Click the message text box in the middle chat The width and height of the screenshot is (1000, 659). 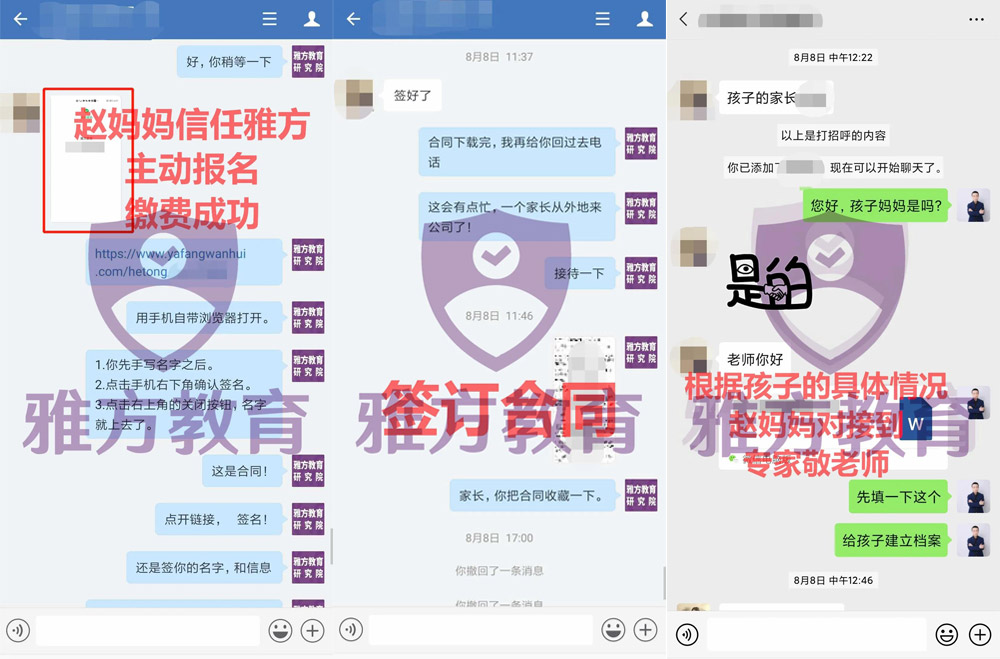coord(480,630)
